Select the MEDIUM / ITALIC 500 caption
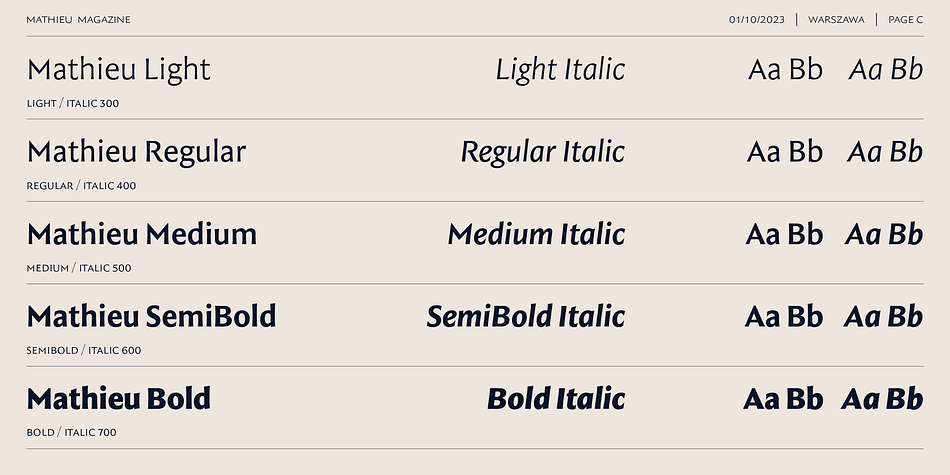 tap(79, 268)
